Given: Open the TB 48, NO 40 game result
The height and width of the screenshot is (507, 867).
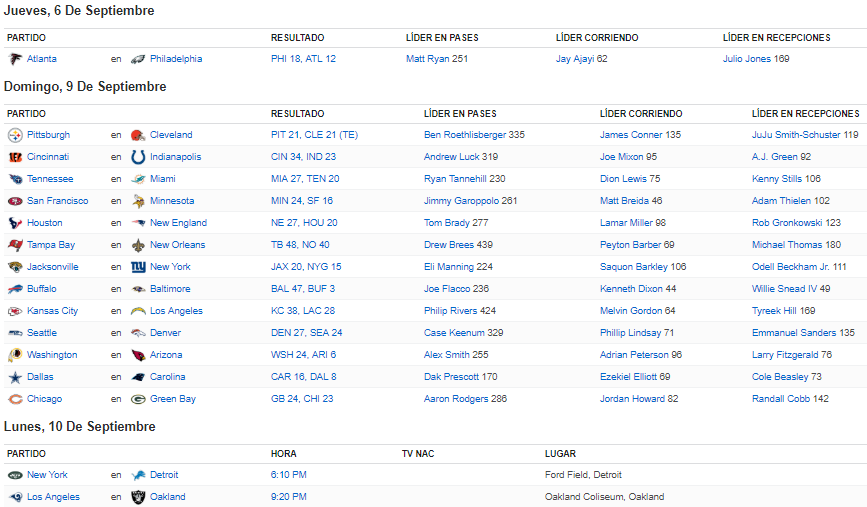Looking at the screenshot, I should coord(300,245).
